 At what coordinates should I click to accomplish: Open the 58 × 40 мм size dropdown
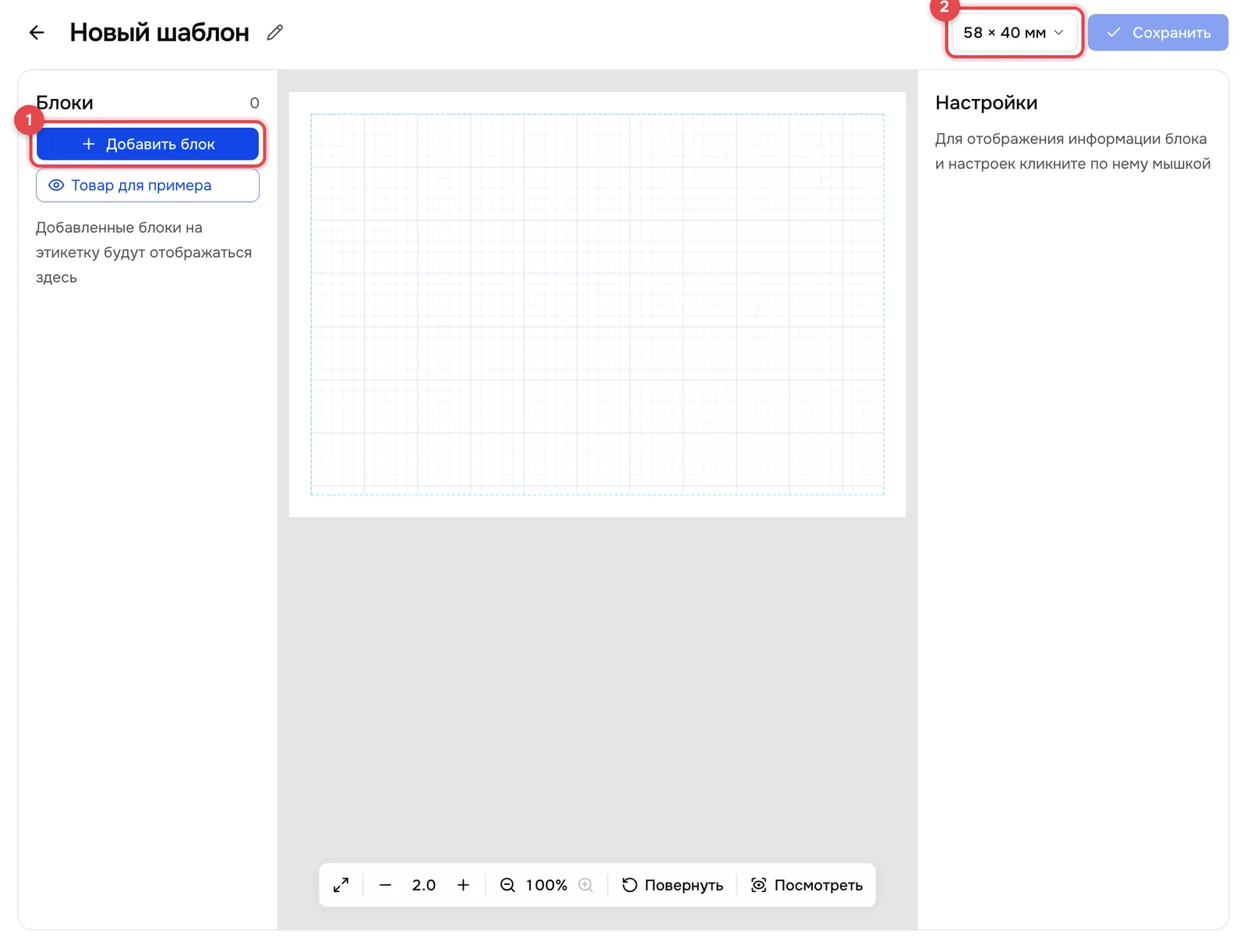point(1014,33)
